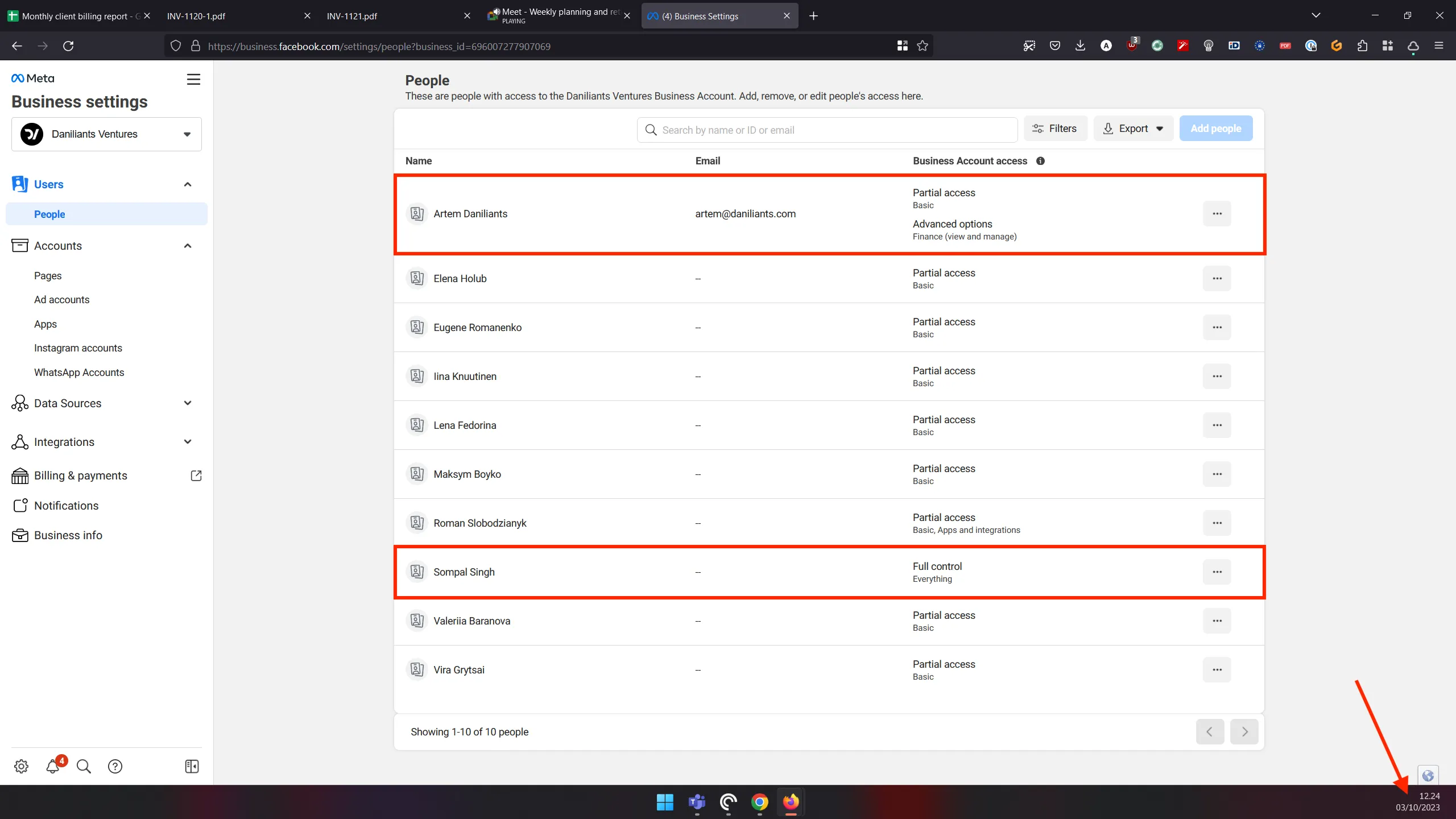This screenshot has height=819, width=1456.
Task: Open the help question mark icon
Action: (115, 766)
